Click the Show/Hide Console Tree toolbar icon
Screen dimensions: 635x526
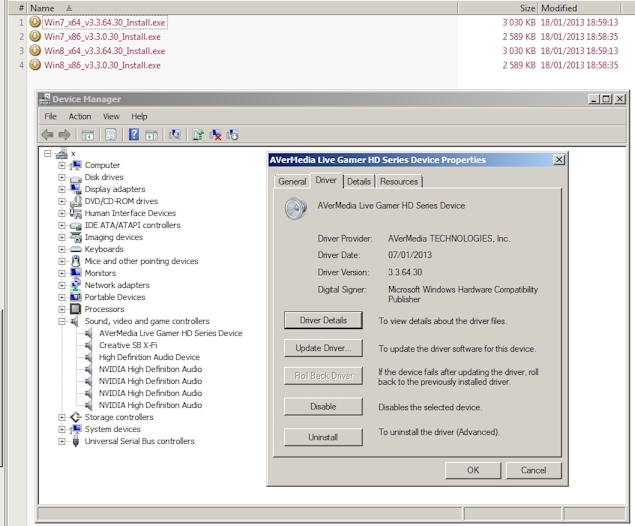pyautogui.click(x=88, y=135)
